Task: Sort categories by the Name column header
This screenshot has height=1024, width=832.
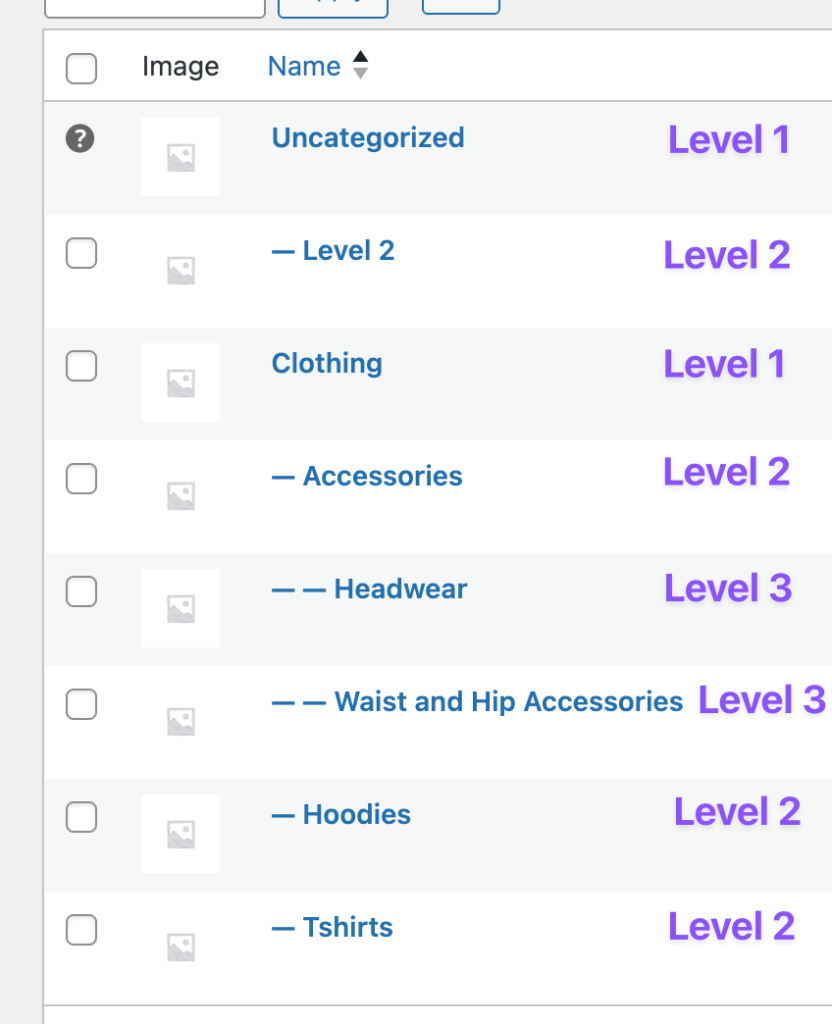Action: click(x=304, y=67)
